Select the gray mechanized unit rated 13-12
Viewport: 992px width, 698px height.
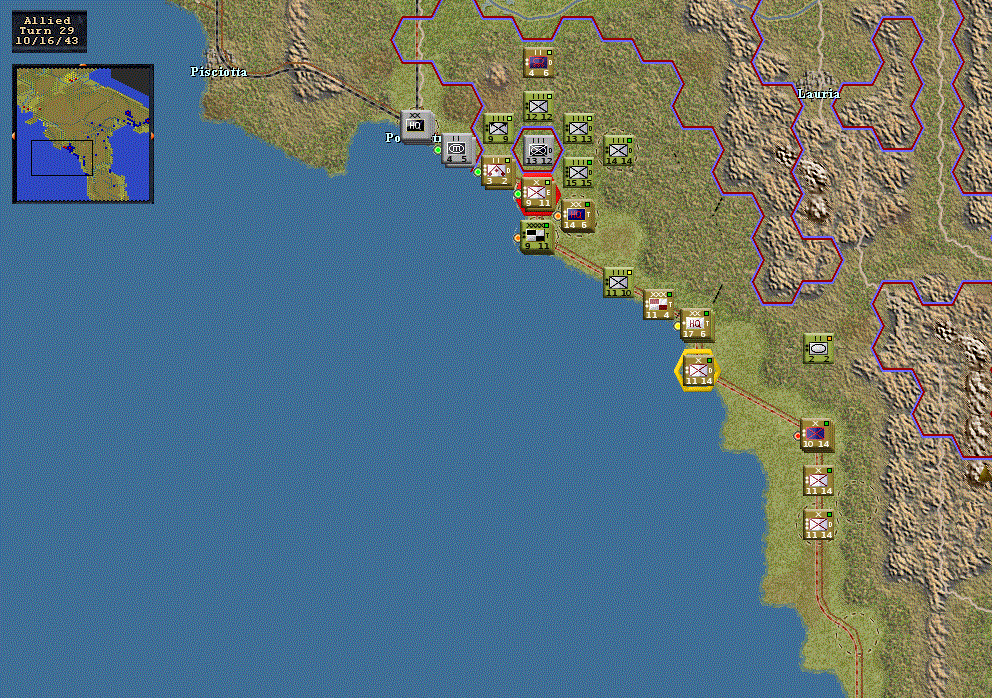(x=539, y=151)
